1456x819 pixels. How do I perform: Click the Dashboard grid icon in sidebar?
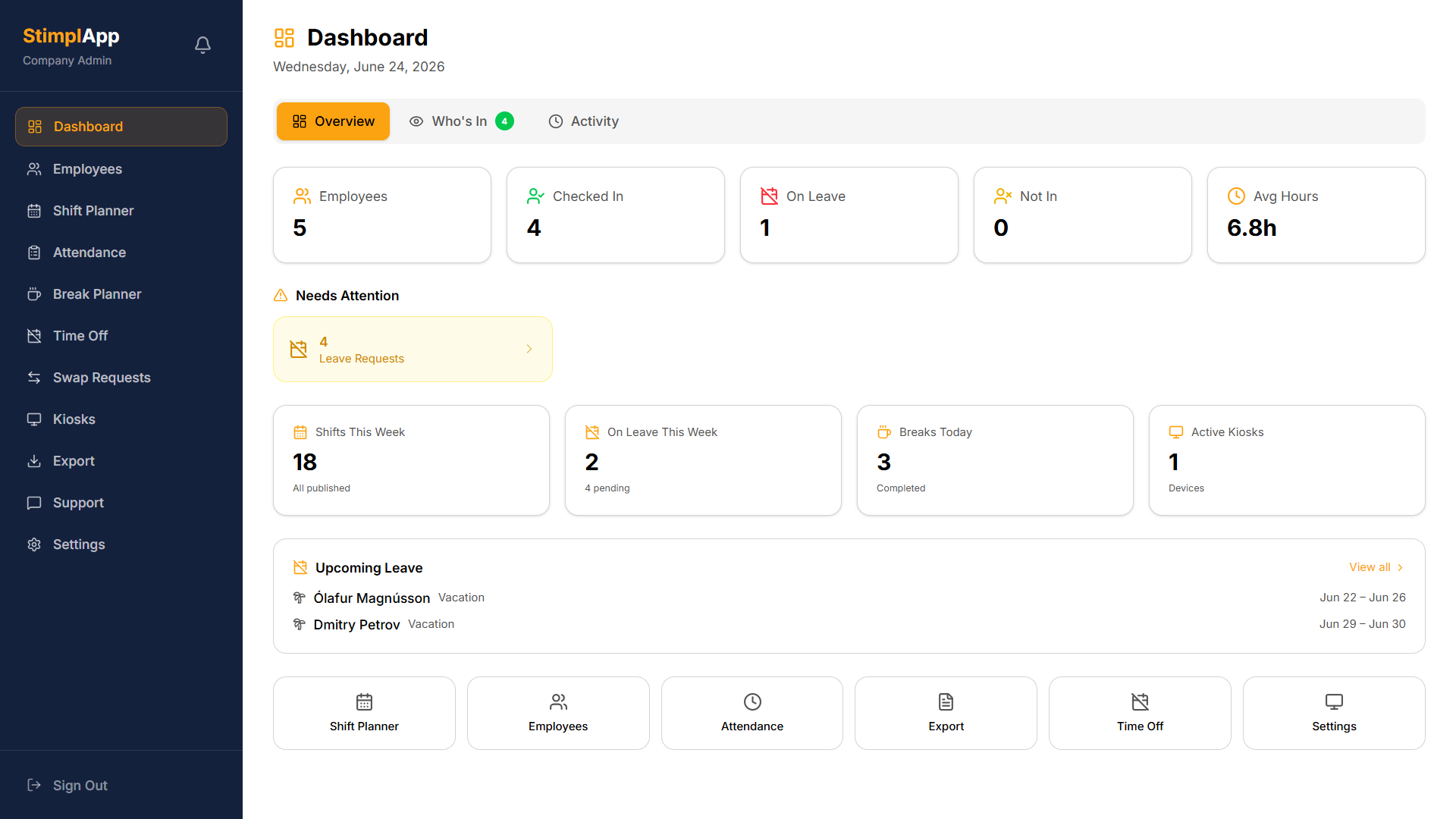(35, 127)
